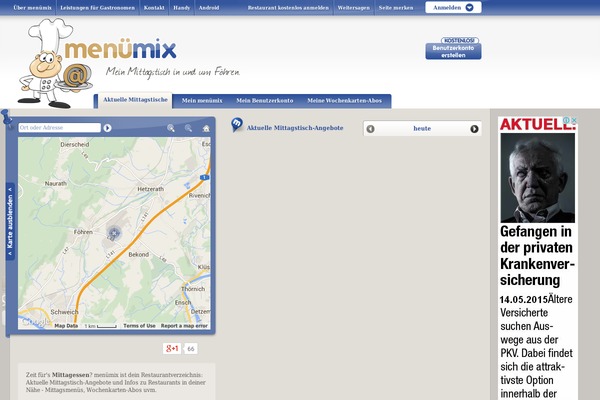This screenshot has width=600, height=400.
Task: Click Map Data label on map
Action: 66,326
